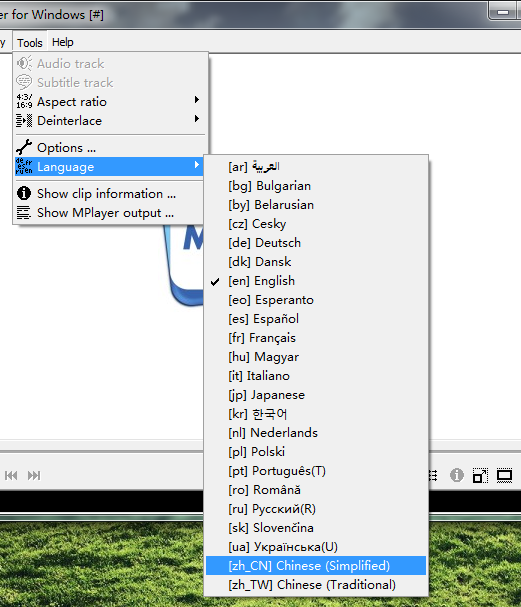
Task: Open the Tools menu
Action: click(29, 42)
